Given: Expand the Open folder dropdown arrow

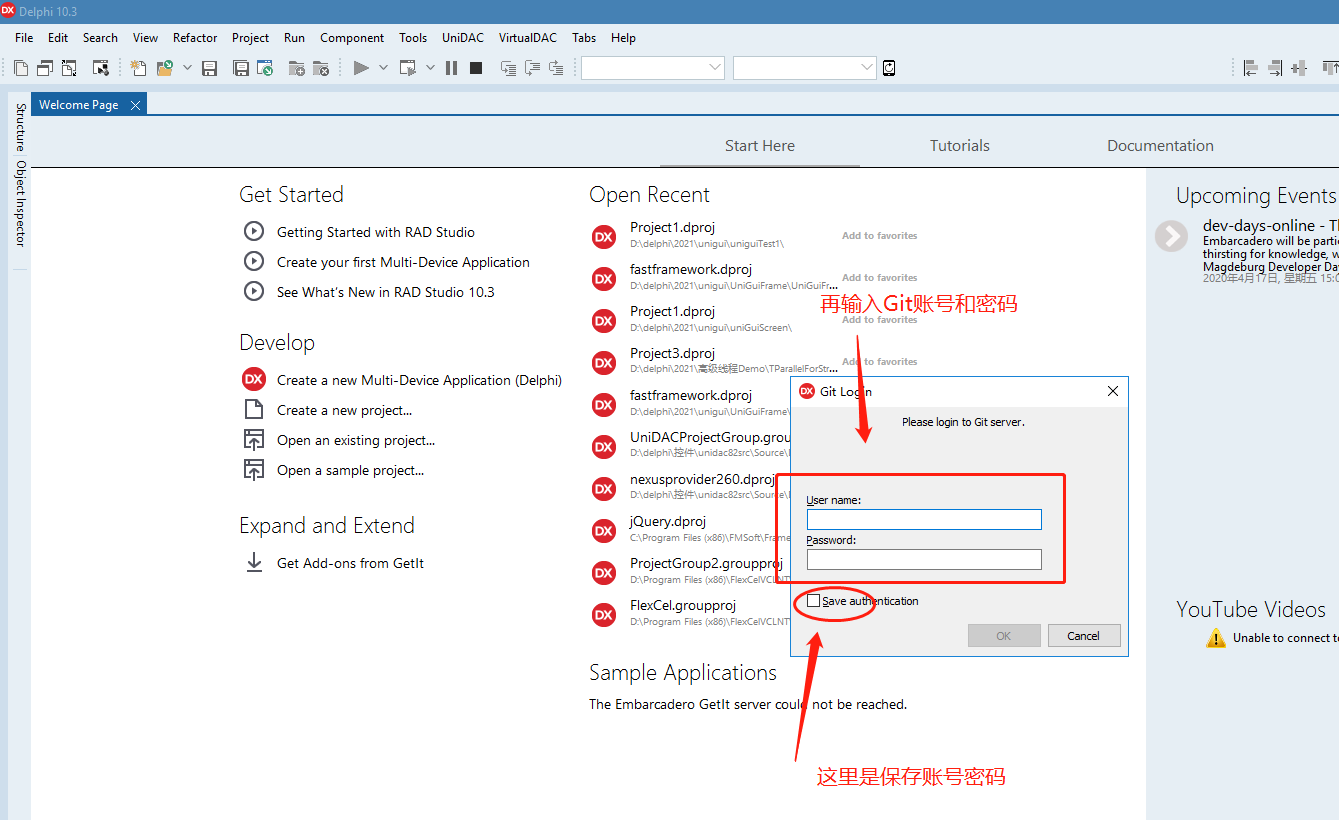Looking at the screenshot, I should pyautogui.click(x=187, y=68).
